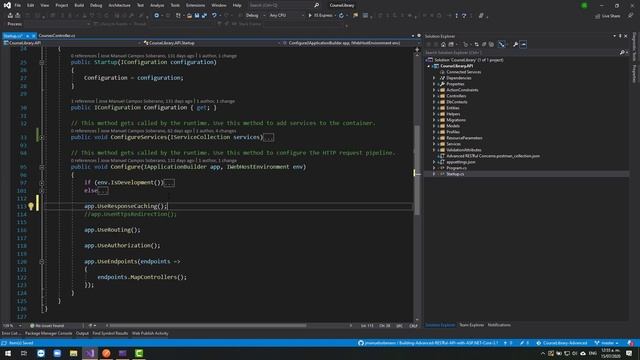Click the Show All Files icon
640x360 pixels.
point(491,44)
